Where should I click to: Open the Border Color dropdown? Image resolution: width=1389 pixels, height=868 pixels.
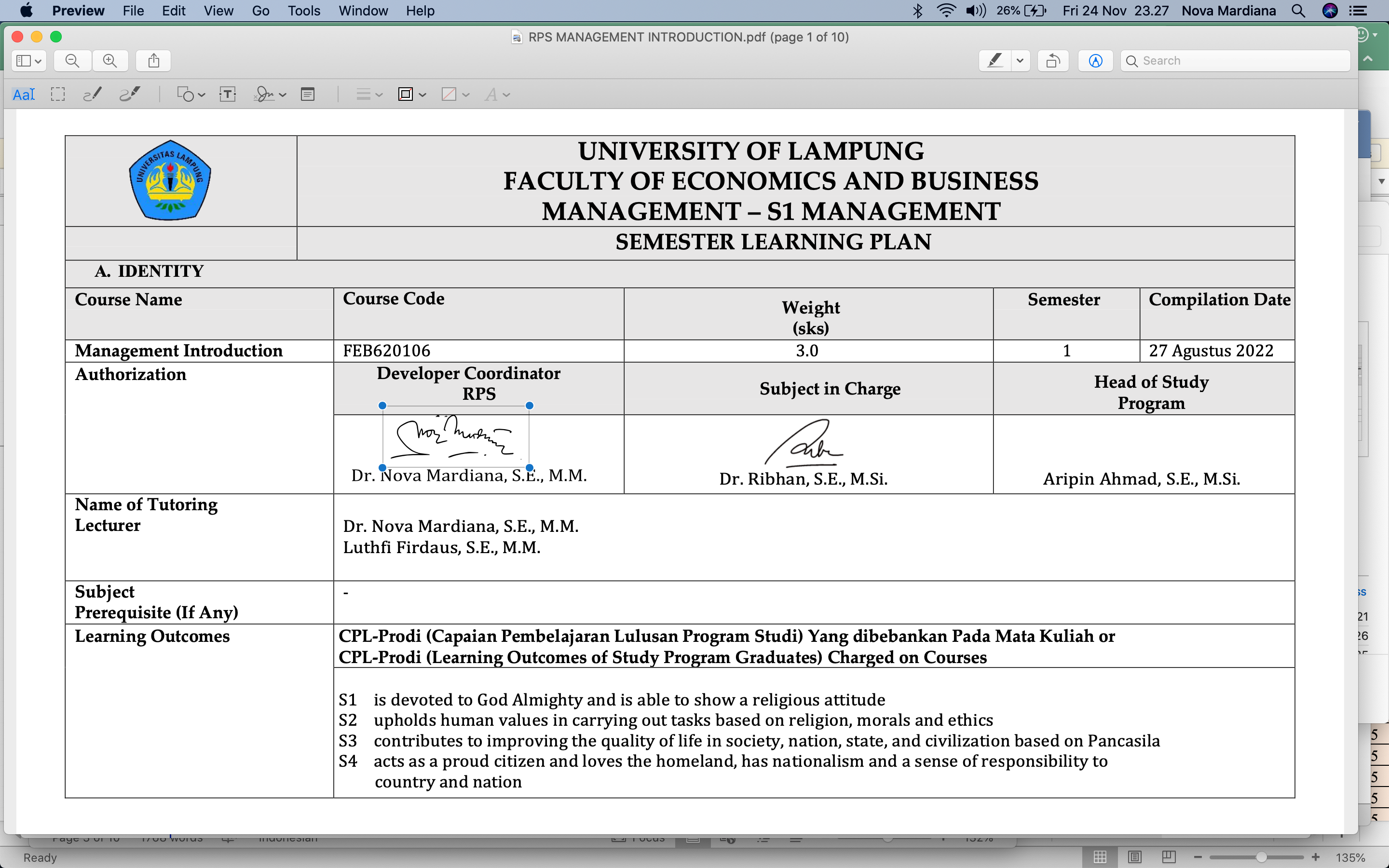[x=411, y=95]
